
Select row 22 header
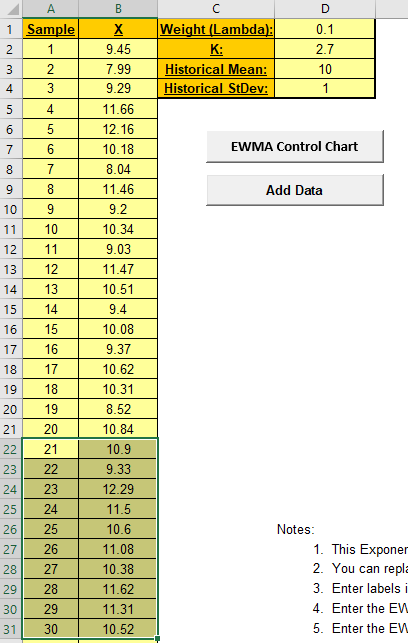[x=10, y=449]
